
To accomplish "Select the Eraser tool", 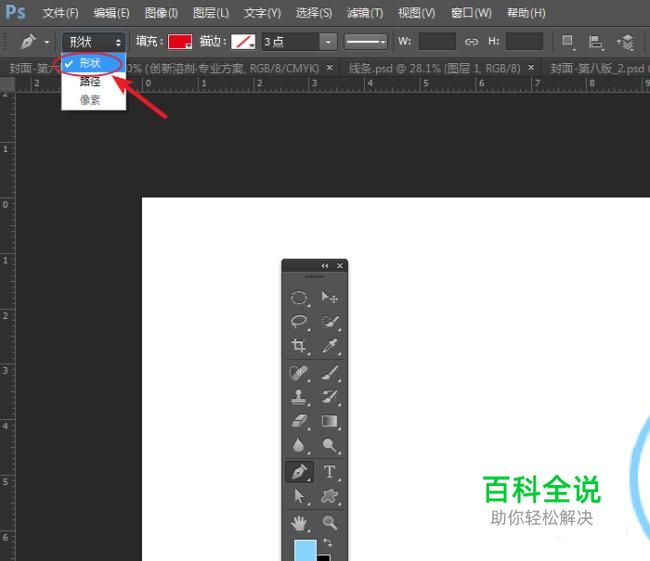I will click(299, 422).
